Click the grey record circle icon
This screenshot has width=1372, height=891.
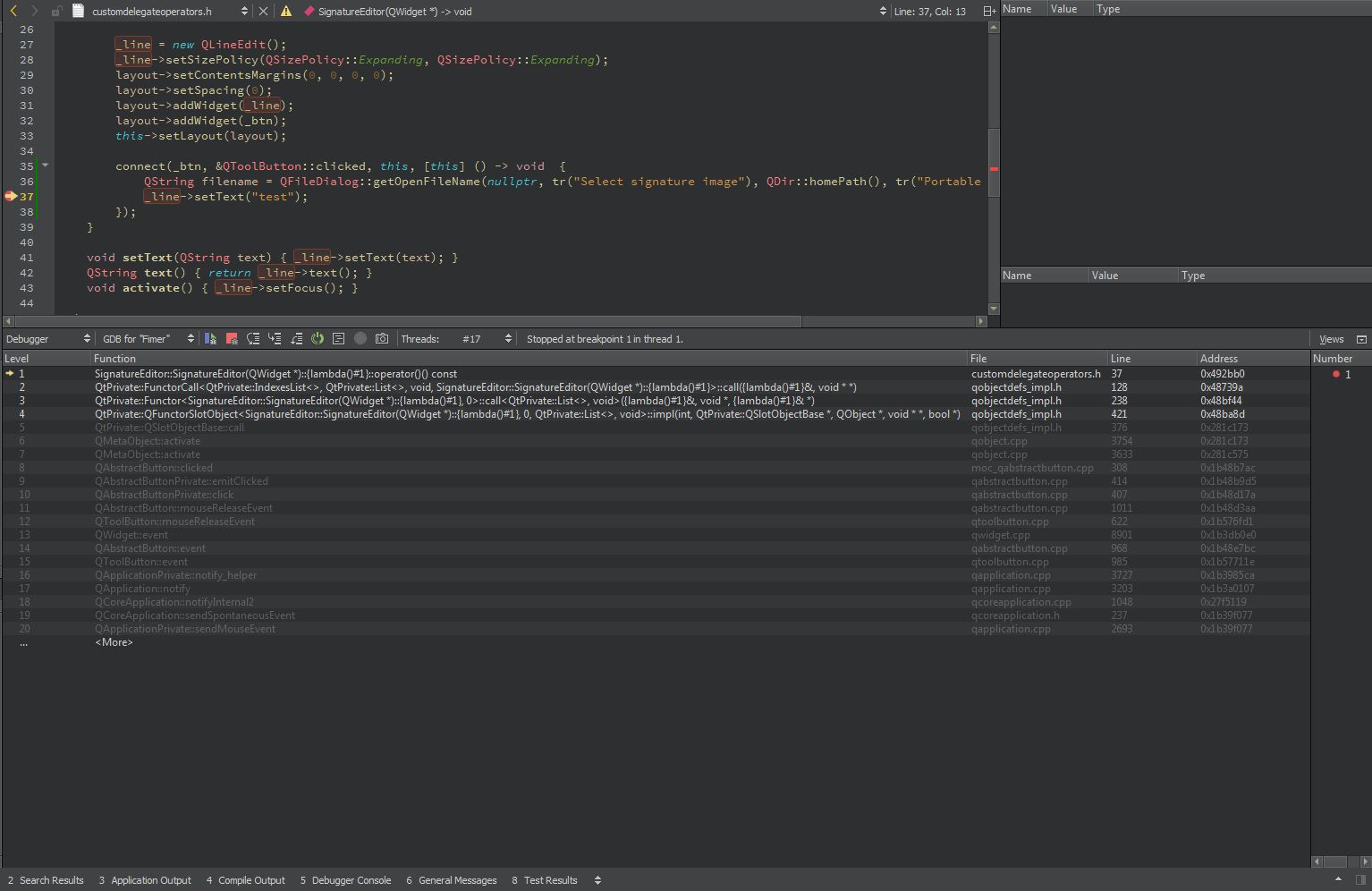[x=360, y=338]
